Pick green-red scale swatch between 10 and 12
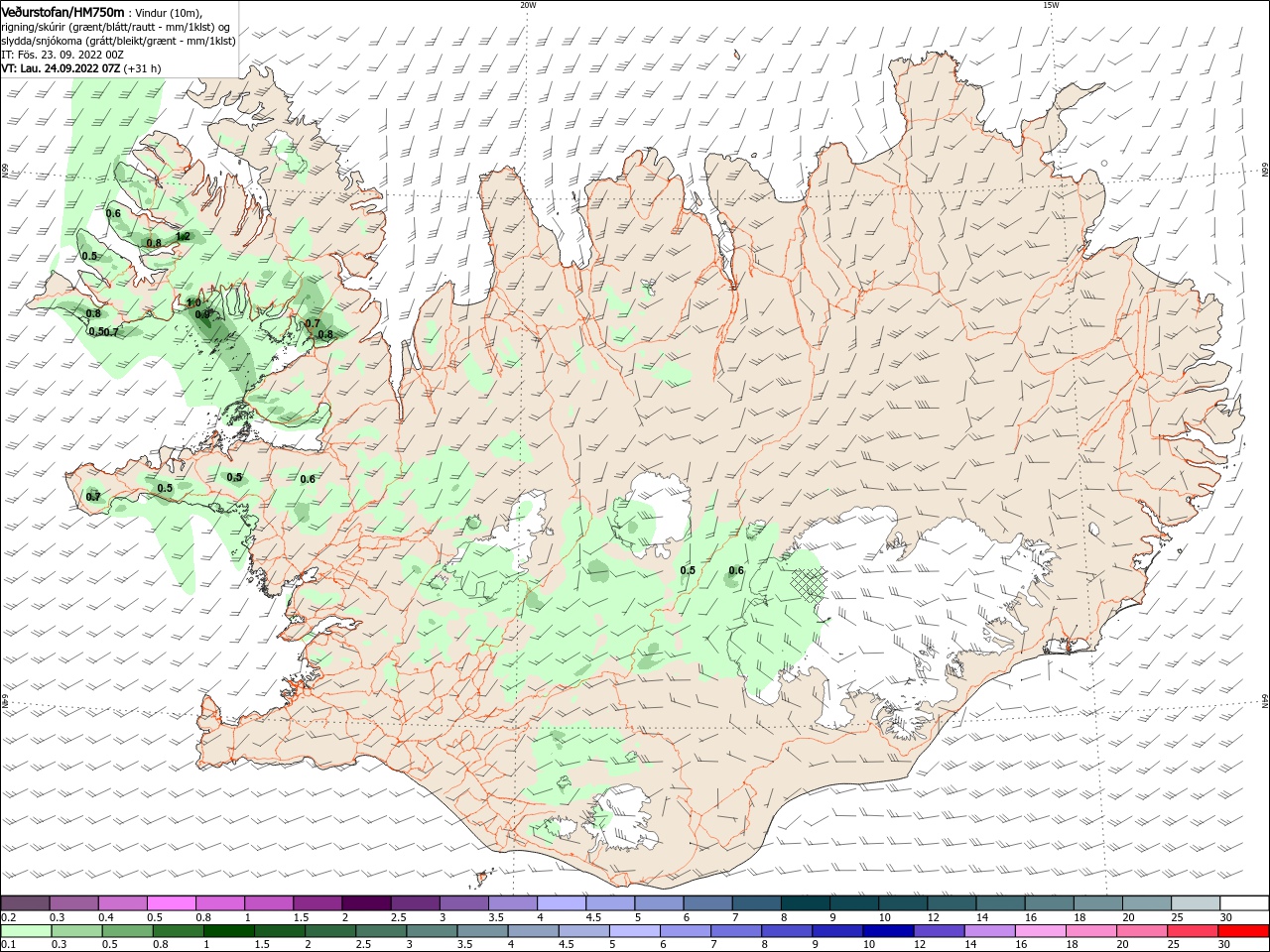Viewport: 1270px width, 952px height. 888,931
